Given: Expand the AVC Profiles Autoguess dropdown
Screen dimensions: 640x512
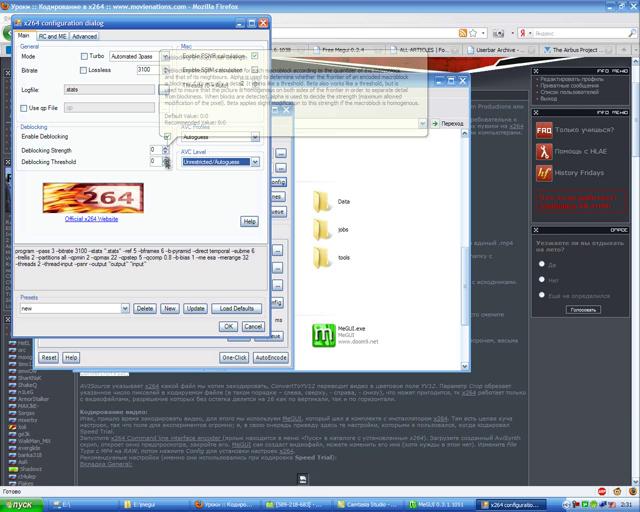Looking at the screenshot, I should pyautogui.click(x=255, y=137).
